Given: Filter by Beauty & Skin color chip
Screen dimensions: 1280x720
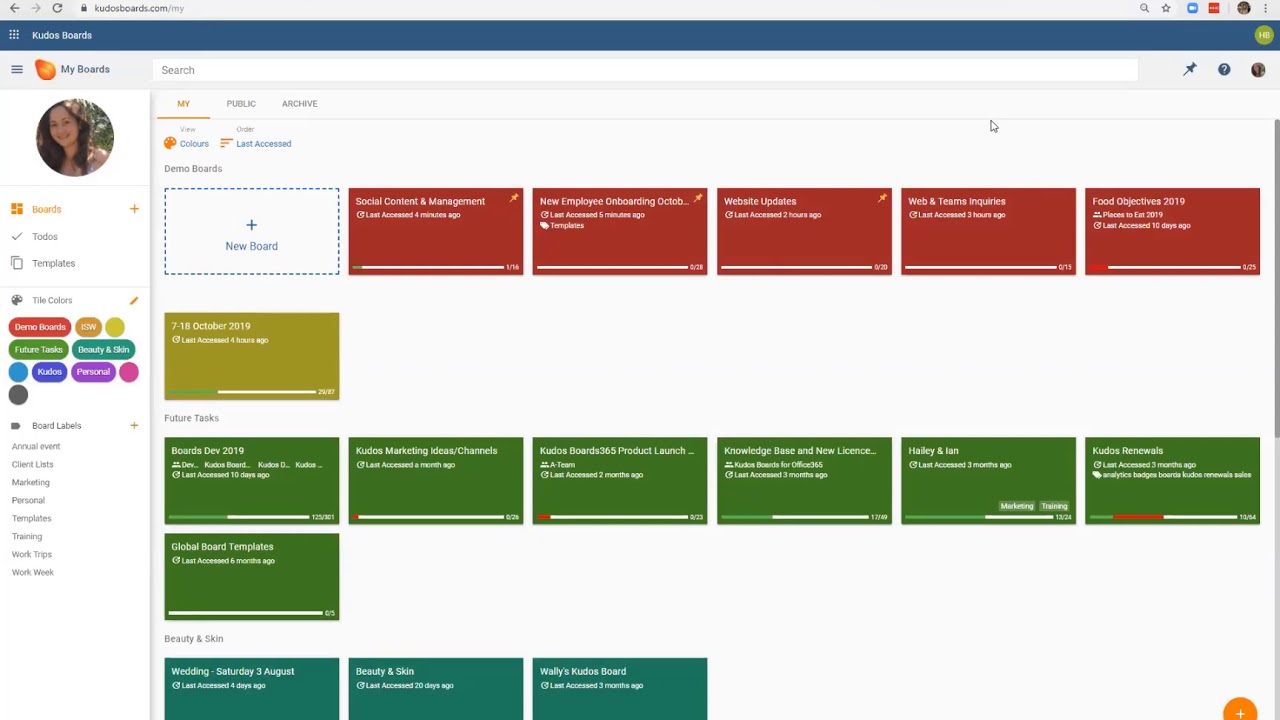Looking at the screenshot, I should 103,349.
